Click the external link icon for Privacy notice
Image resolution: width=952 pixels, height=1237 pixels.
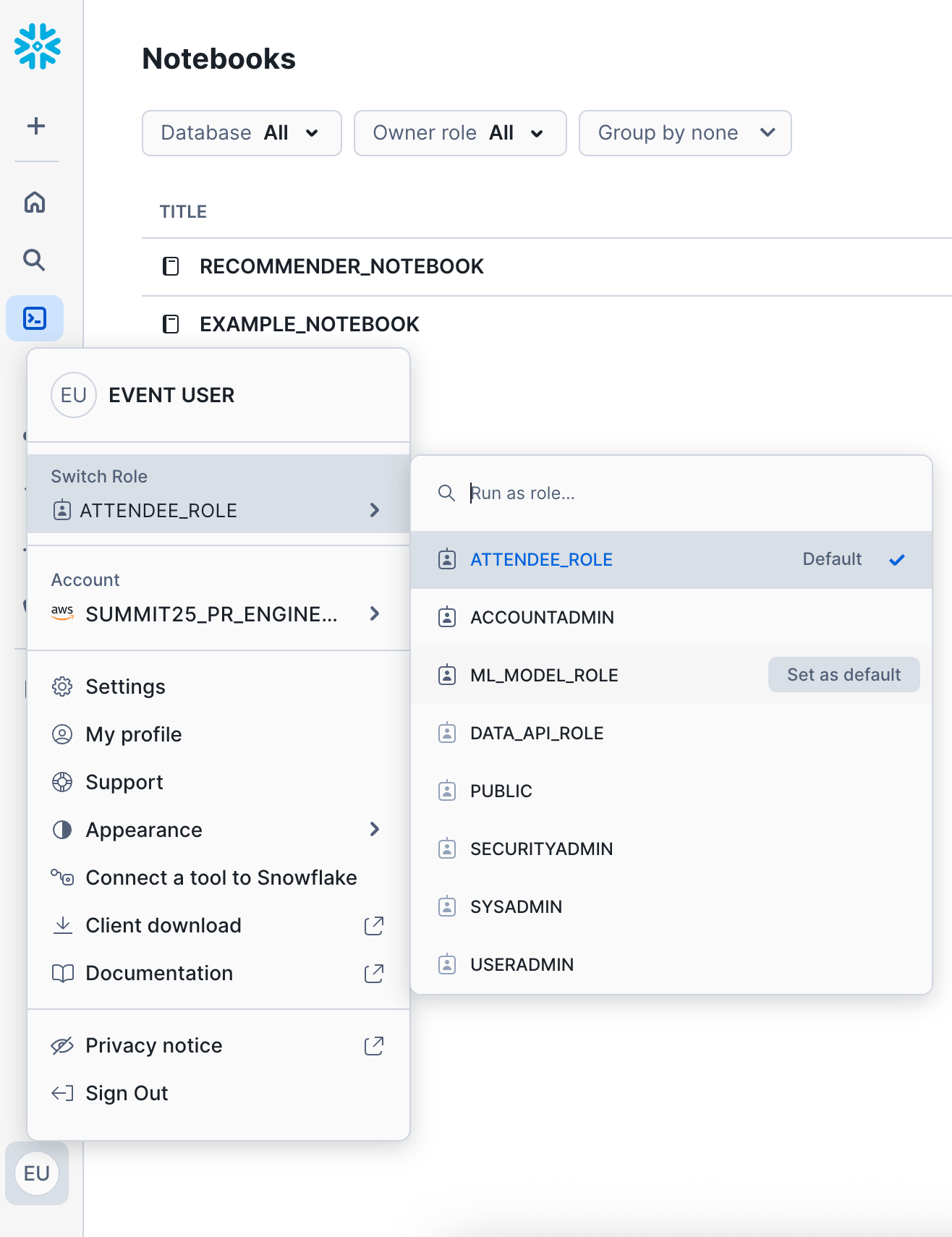click(374, 1045)
